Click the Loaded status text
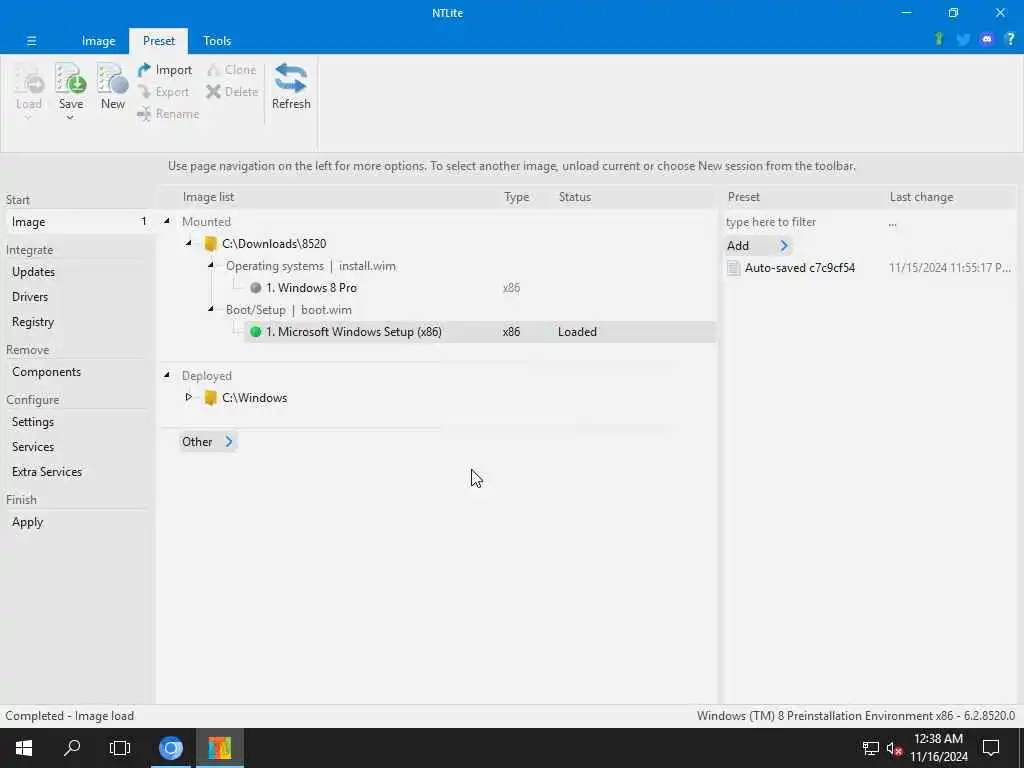1024x768 pixels. tap(577, 332)
